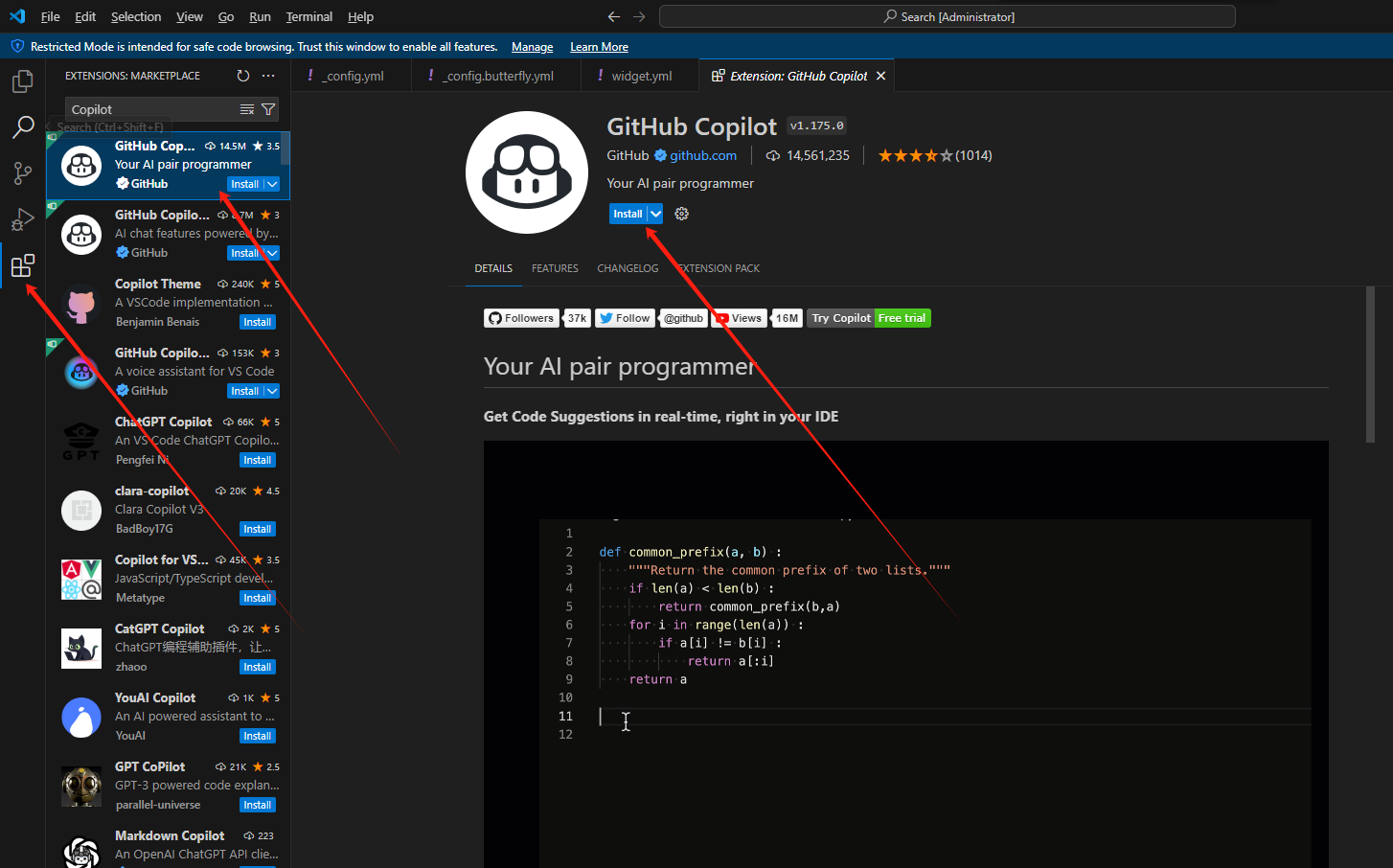The width and height of the screenshot is (1393, 868).
Task: Click the YouTube Views 16M badge
Action: click(757, 318)
